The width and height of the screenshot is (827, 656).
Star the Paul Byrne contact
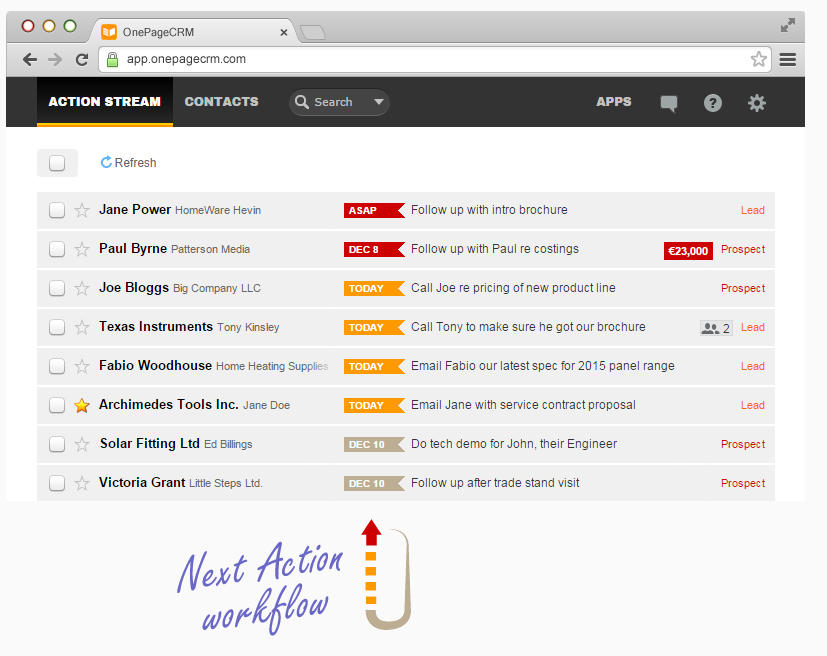[82, 249]
